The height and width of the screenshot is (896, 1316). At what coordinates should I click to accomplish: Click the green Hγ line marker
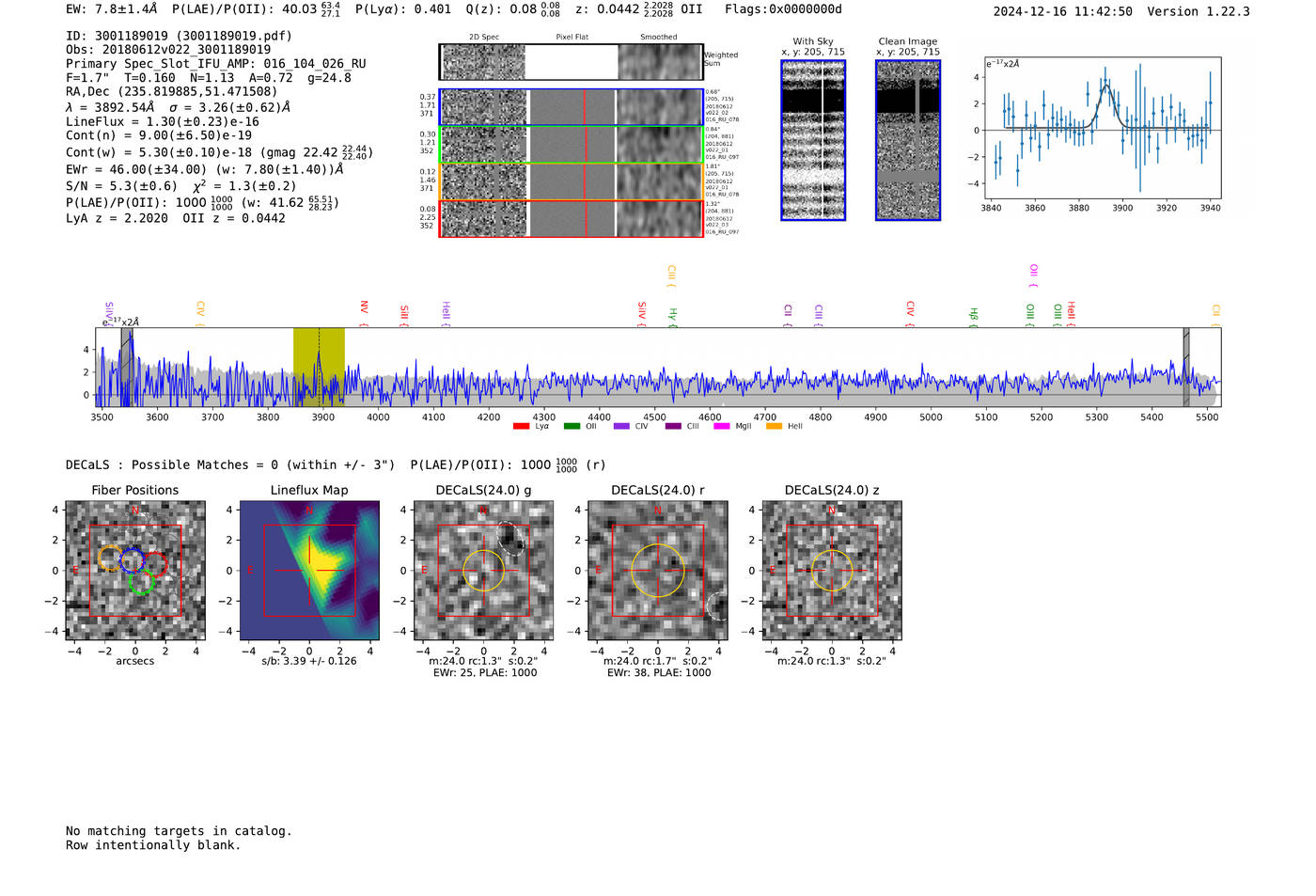673,317
